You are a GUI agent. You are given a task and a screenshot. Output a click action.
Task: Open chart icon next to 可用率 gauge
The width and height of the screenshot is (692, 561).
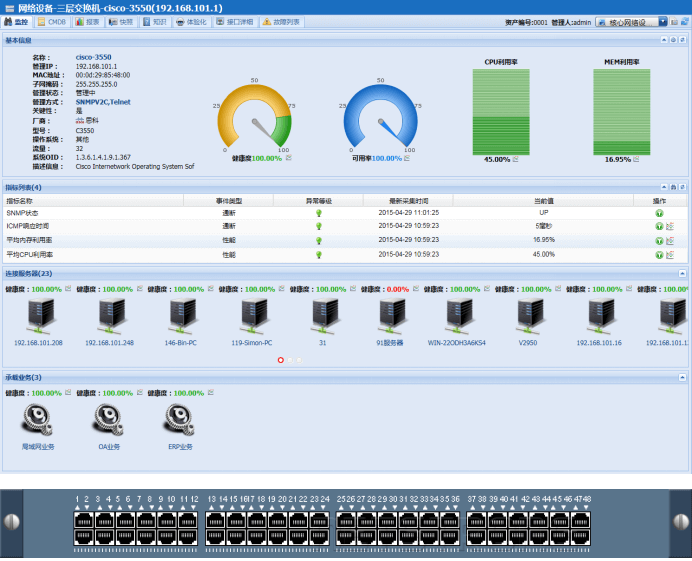[x=407, y=158]
